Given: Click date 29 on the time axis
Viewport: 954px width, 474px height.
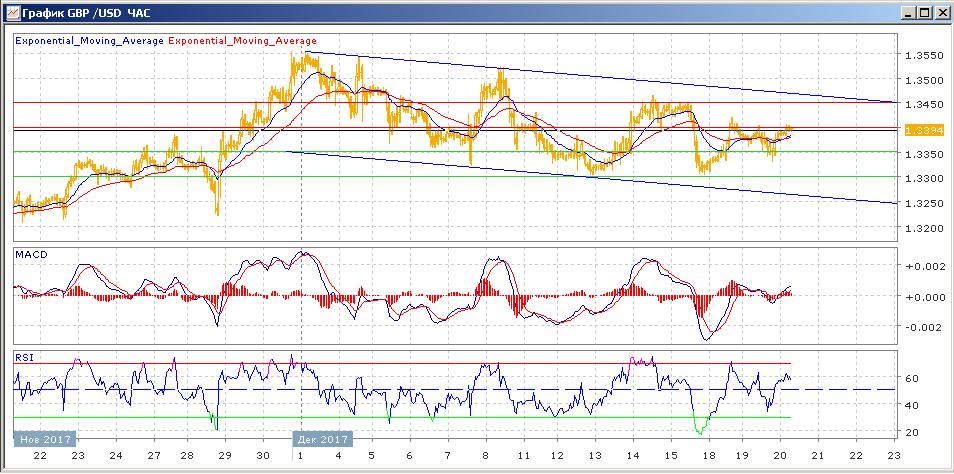Looking at the screenshot, I should (x=225, y=455).
